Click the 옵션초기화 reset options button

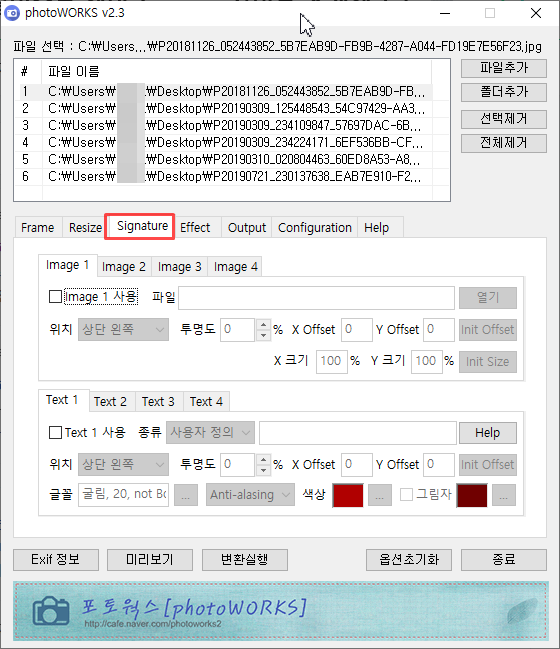click(x=409, y=560)
